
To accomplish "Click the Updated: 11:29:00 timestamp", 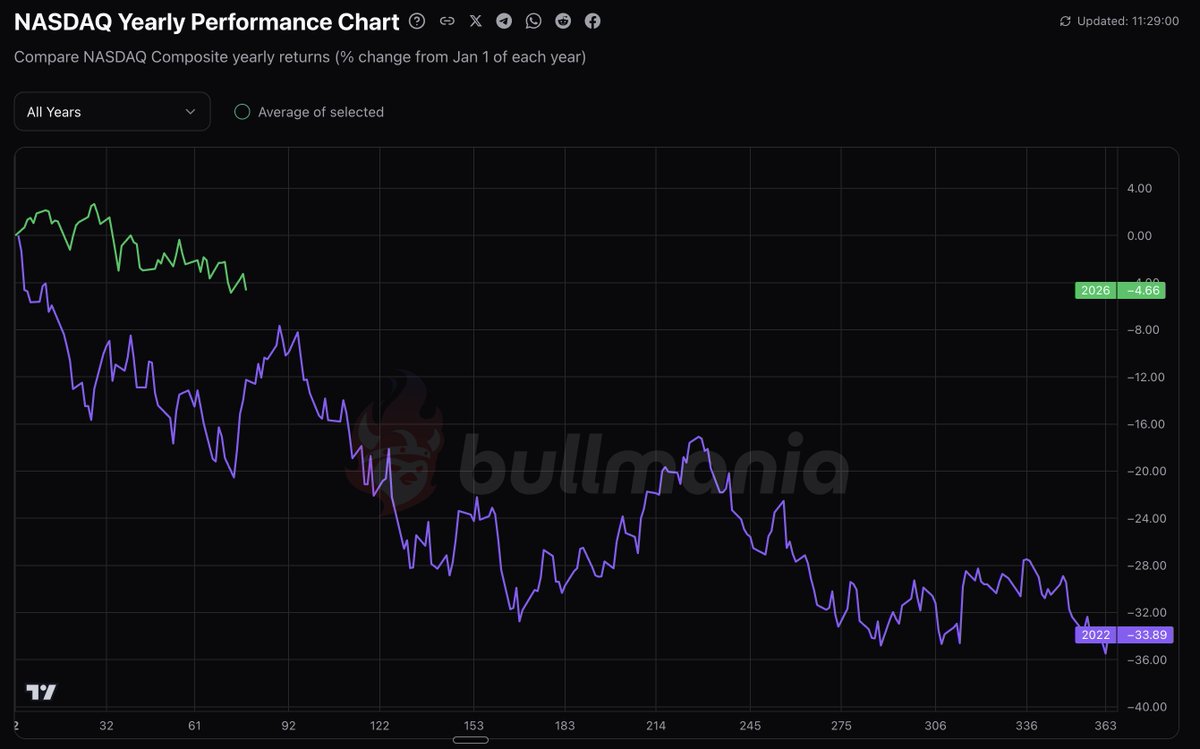I will (1127, 21).
